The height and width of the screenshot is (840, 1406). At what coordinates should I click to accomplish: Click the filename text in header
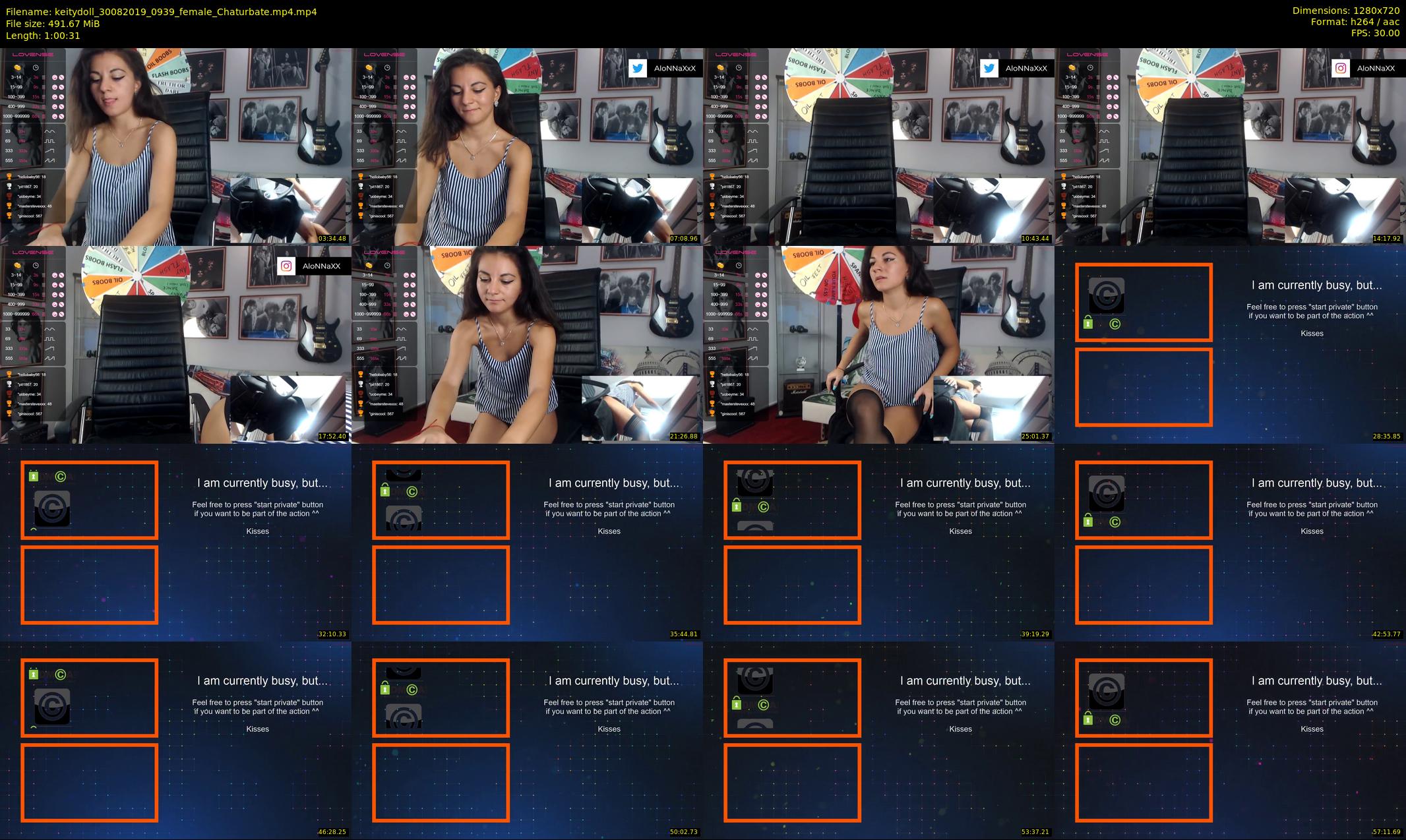tap(161, 11)
